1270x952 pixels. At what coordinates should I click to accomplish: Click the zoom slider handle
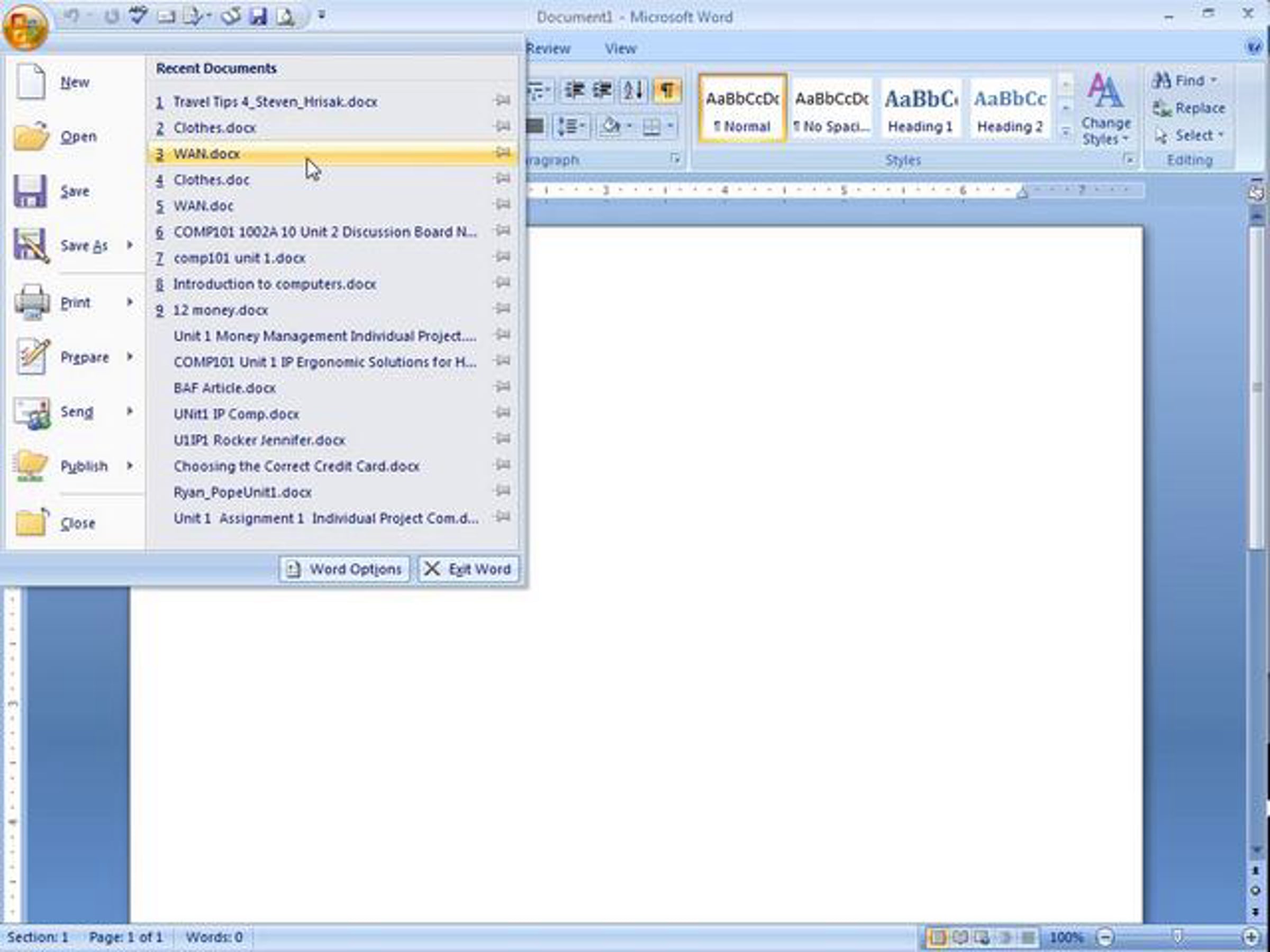pos(1177,937)
